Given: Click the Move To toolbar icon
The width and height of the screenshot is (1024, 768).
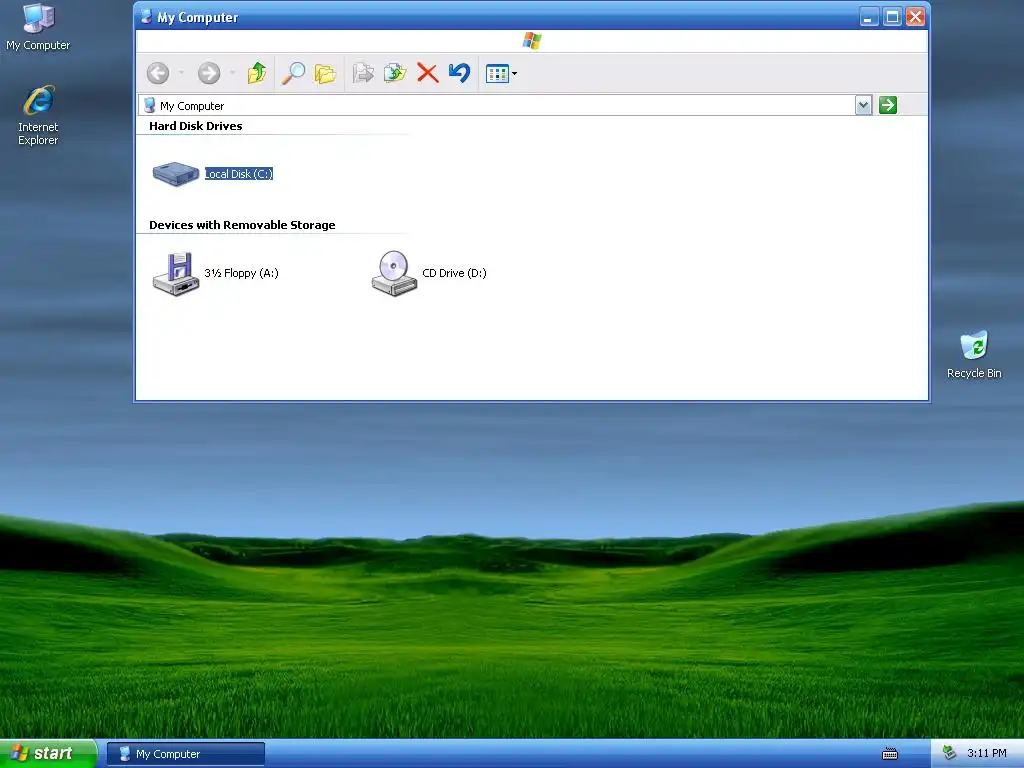Looking at the screenshot, I should point(363,73).
